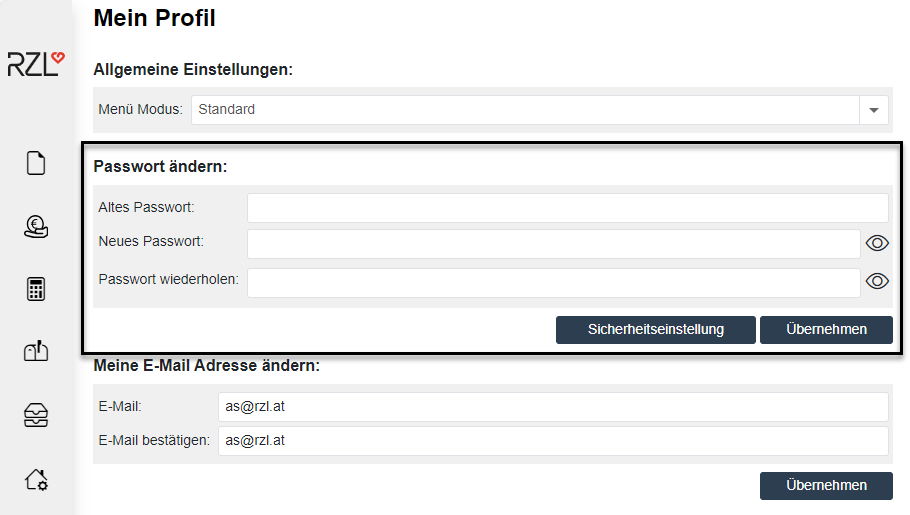The width and height of the screenshot is (910, 515).
Task: Open the calculator icon in sidebar
Action: [x=36, y=290]
